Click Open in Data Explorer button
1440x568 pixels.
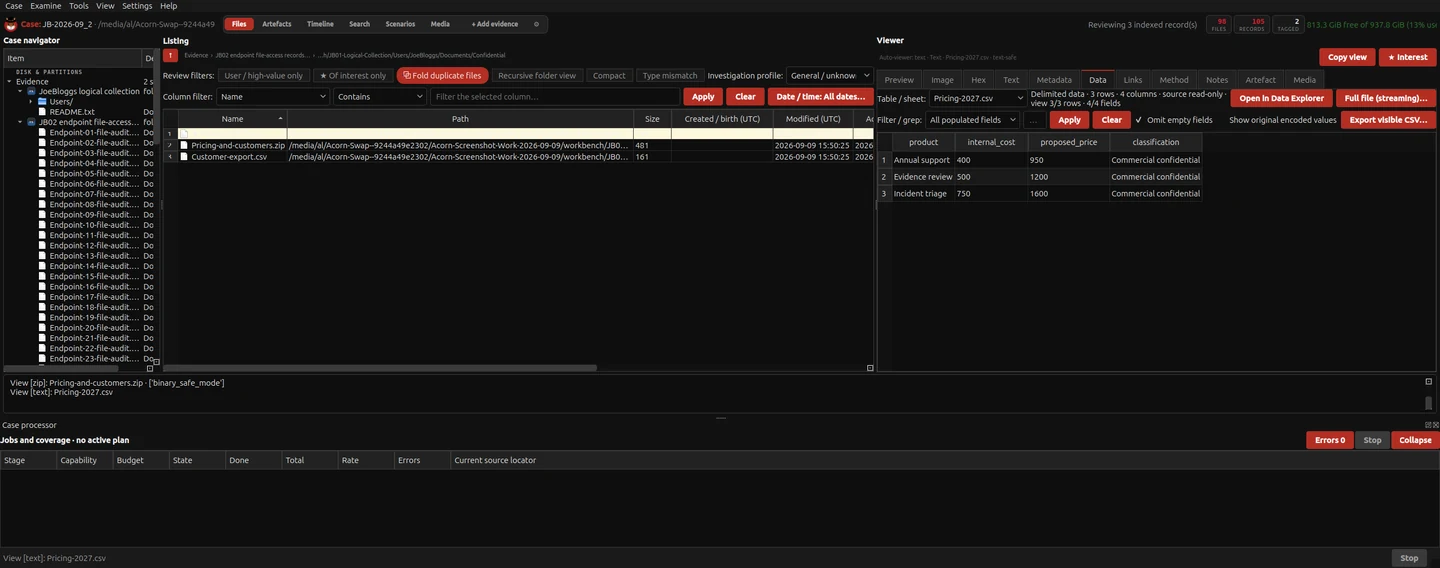[1281, 98]
